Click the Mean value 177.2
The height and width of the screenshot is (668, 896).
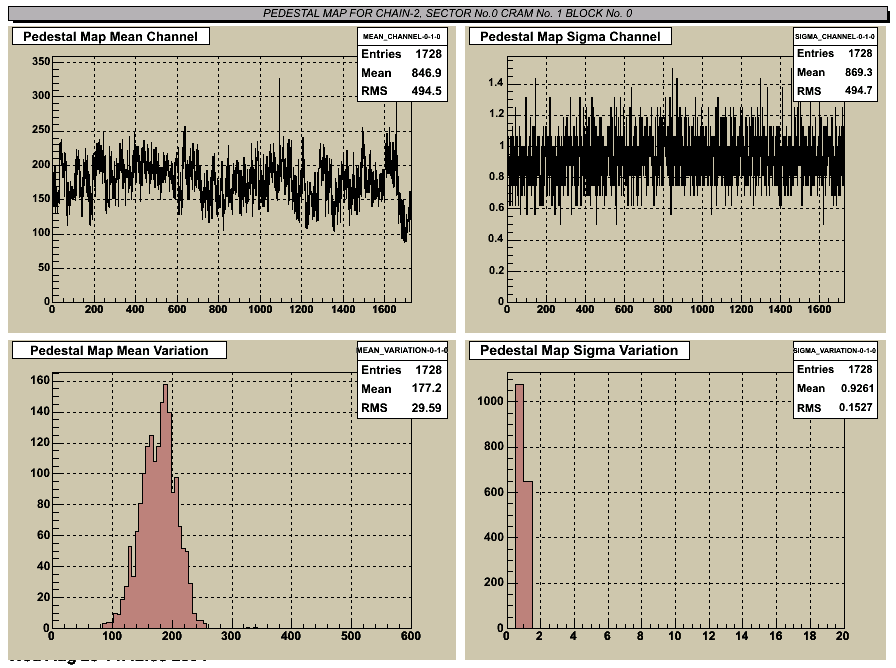426,389
